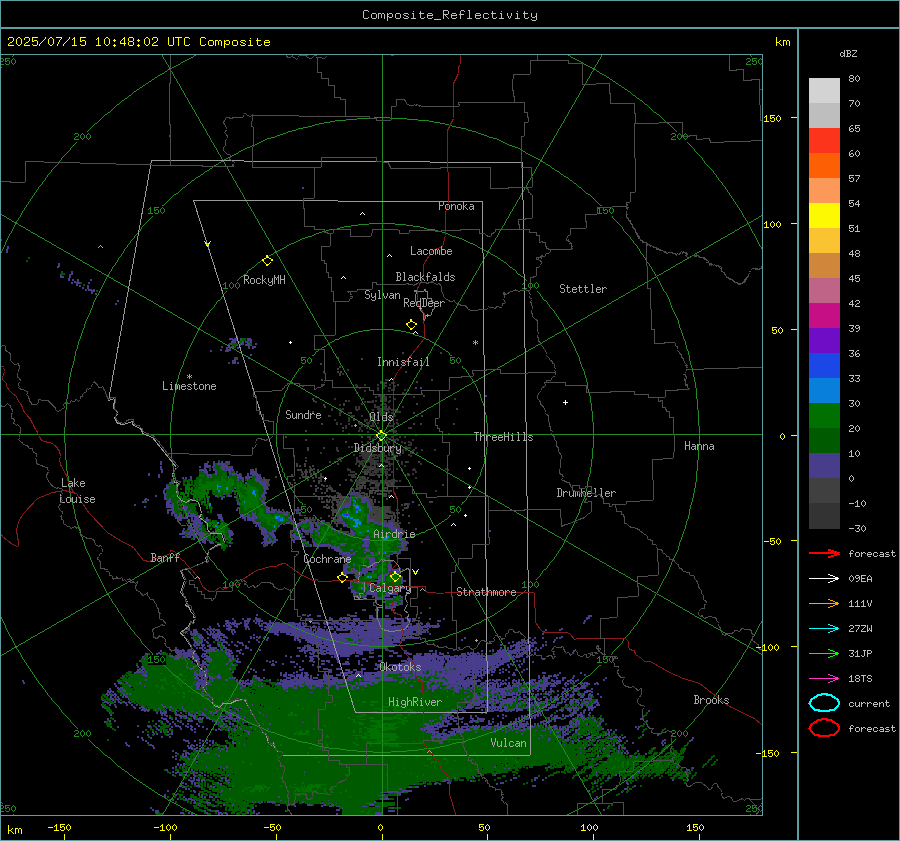Click the white 09EA arrow icon
Image resolution: width=900 pixels, height=841 pixels.
click(824, 579)
